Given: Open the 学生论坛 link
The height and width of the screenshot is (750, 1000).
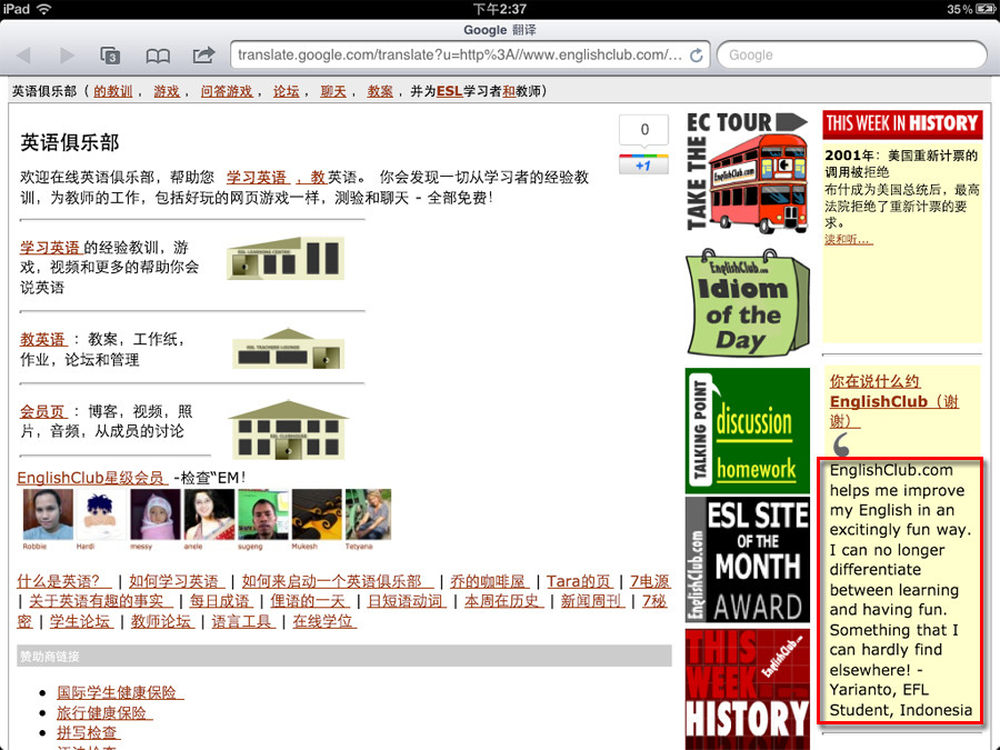Looking at the screenshot, I should 81,621.
